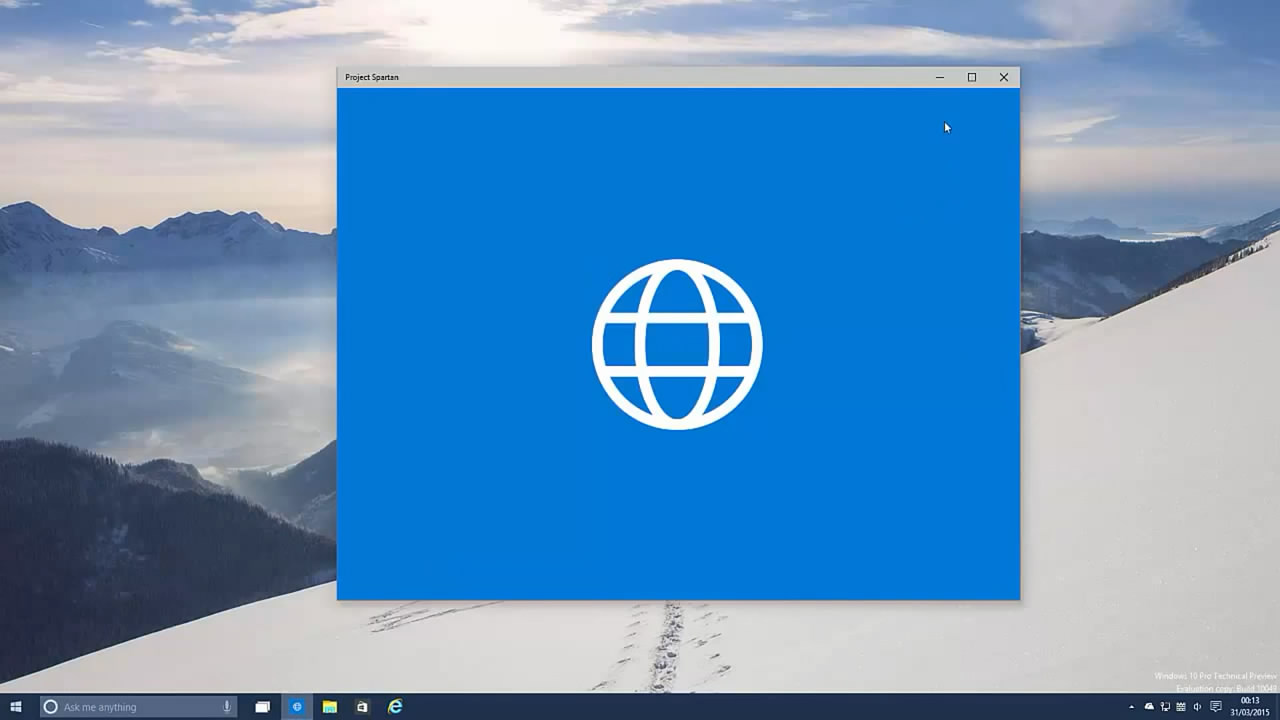The width and height of the screenshot is (1280, 720).
Task: Toggle Spartan taskbar button to foreground
Action: click(297, 707)
